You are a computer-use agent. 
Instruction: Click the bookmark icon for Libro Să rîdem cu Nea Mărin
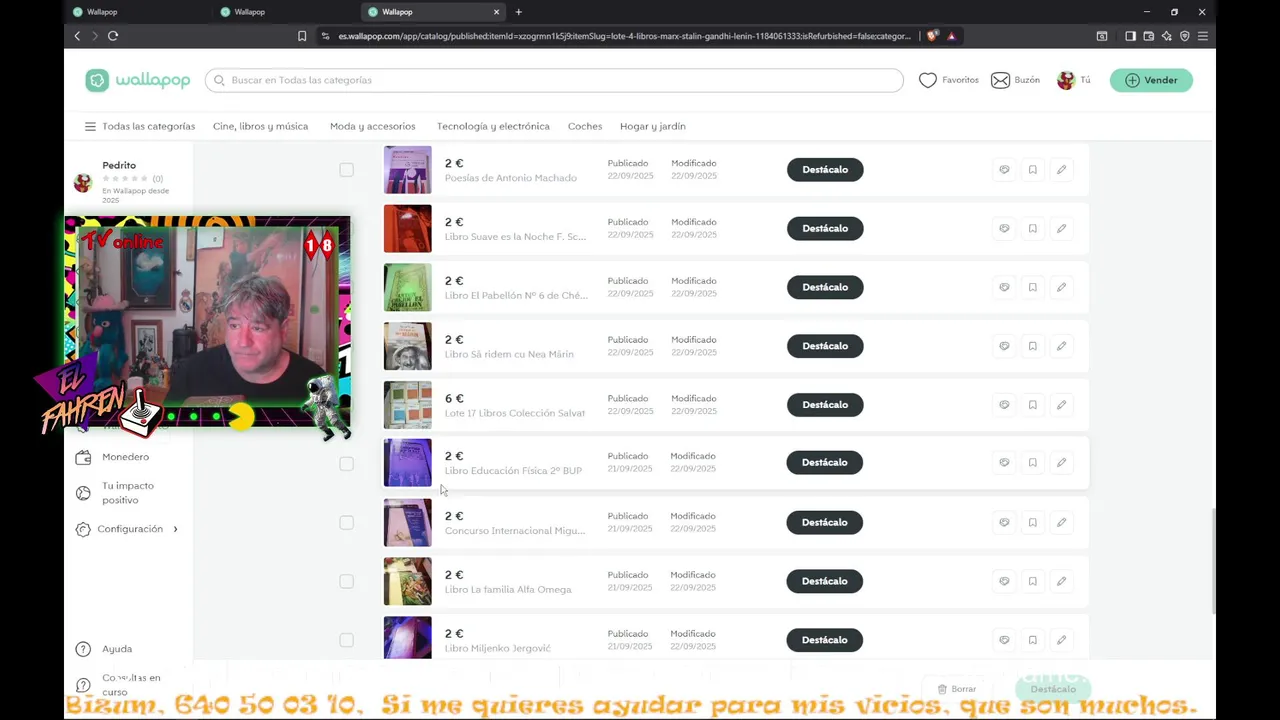(x=1033, y=346)
